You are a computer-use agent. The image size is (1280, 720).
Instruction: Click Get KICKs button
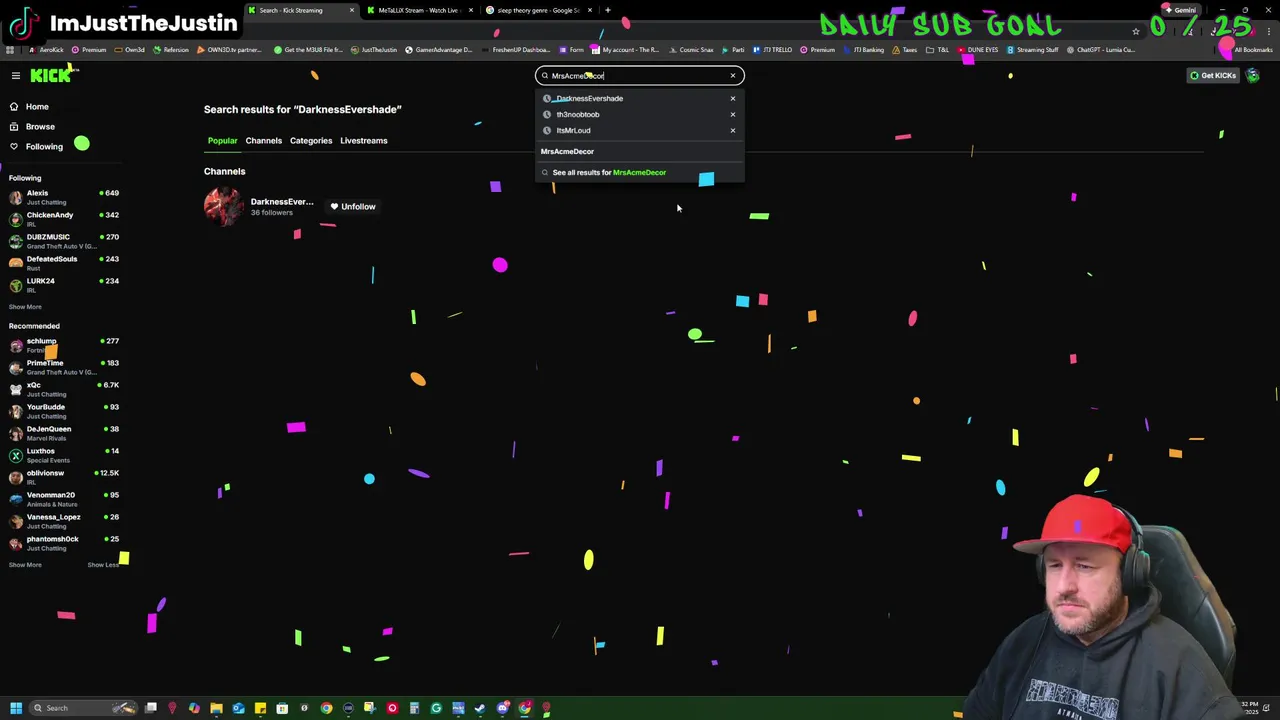1213,76
